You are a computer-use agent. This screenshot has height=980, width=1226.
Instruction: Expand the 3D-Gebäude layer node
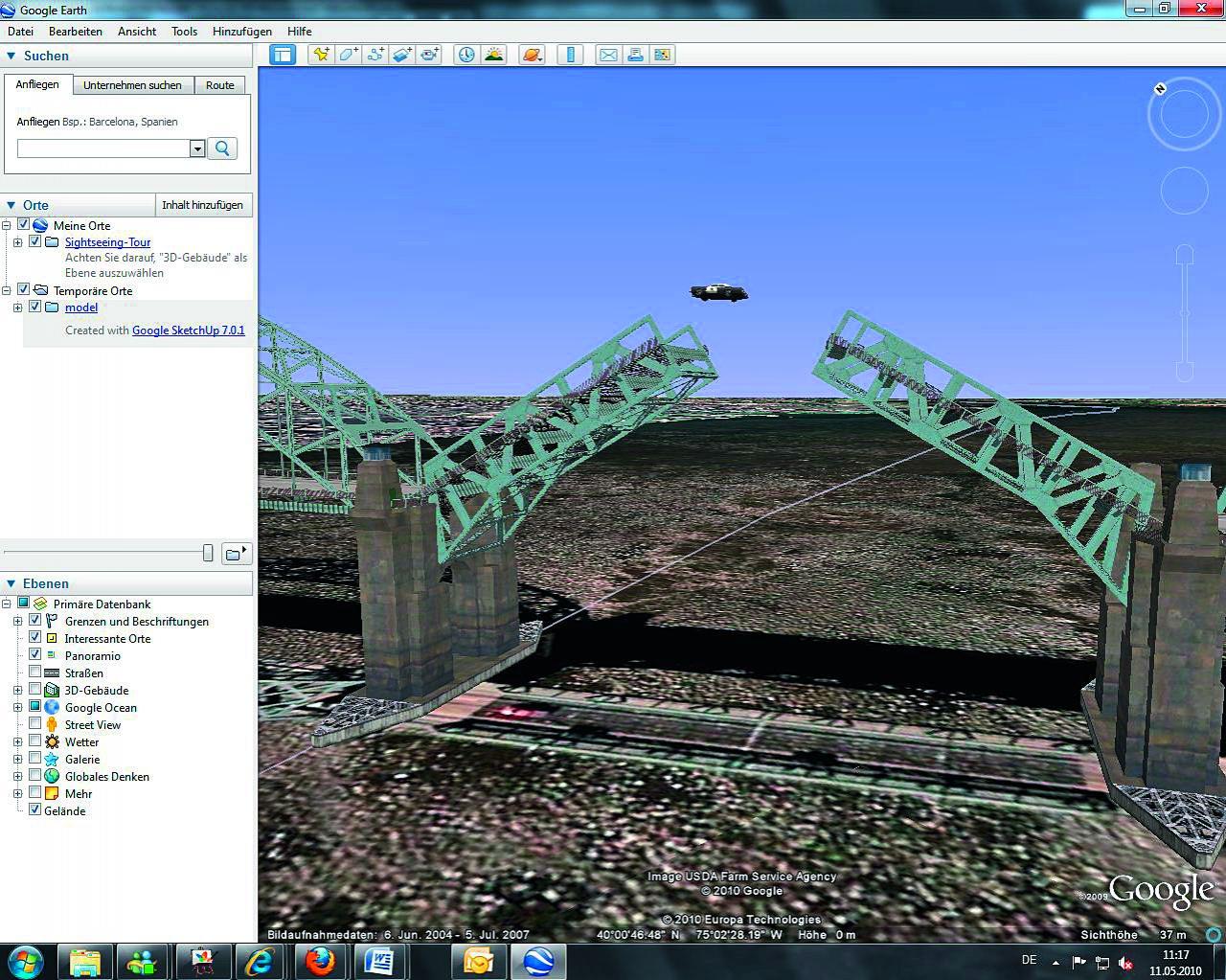(x=17, y=691)
